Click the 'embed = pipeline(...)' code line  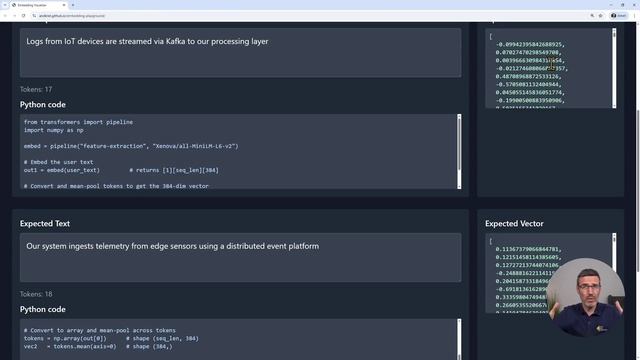coord(131,146)
